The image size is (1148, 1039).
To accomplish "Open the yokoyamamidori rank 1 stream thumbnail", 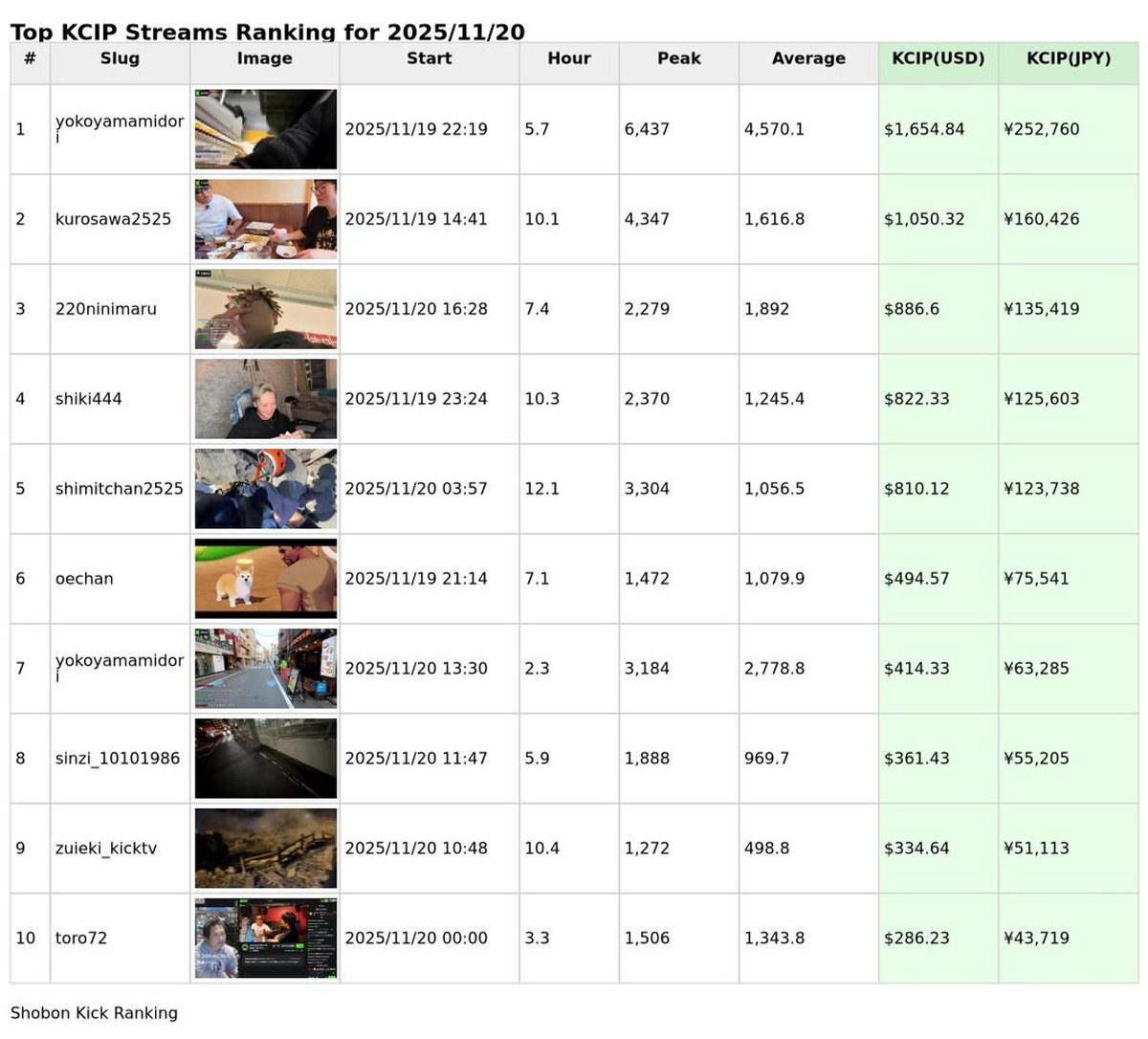I will tap(266, 129).
